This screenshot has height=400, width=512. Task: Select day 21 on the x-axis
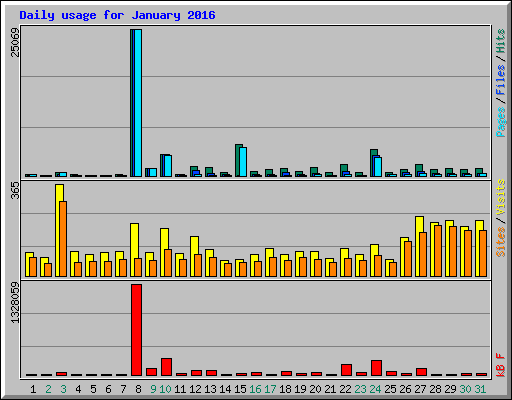[330, 389]
